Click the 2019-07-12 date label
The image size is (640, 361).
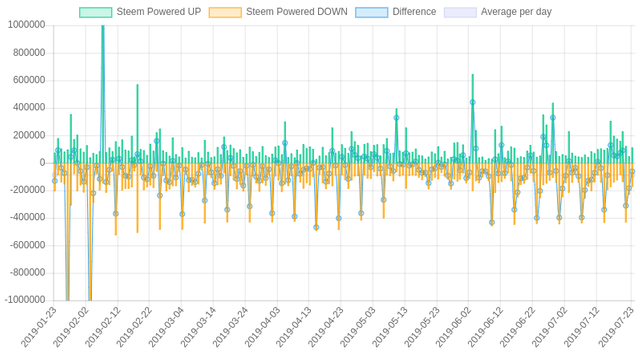581,328
